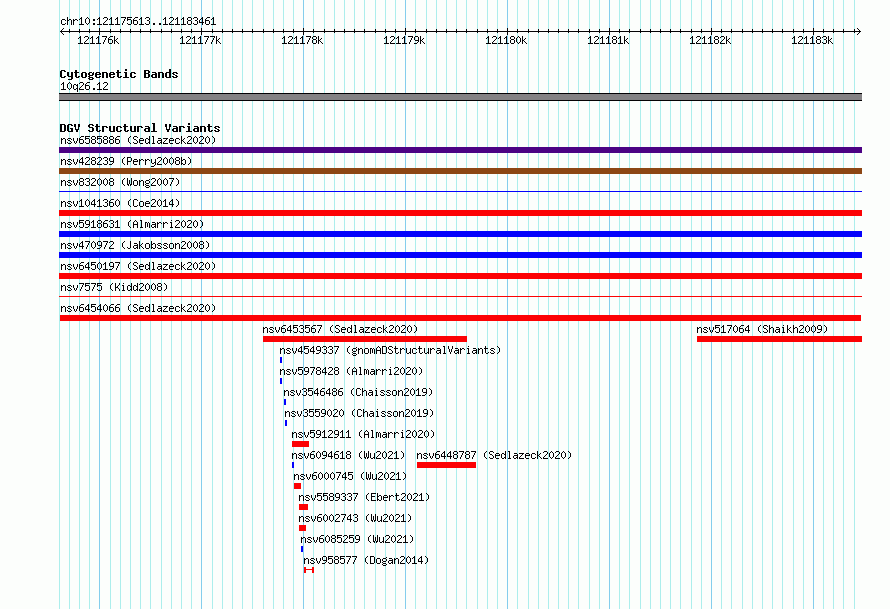The width and height of the screenshot is (890, 609).
Task: Select the 121176k ruler tick label
Action: [98, 40]
